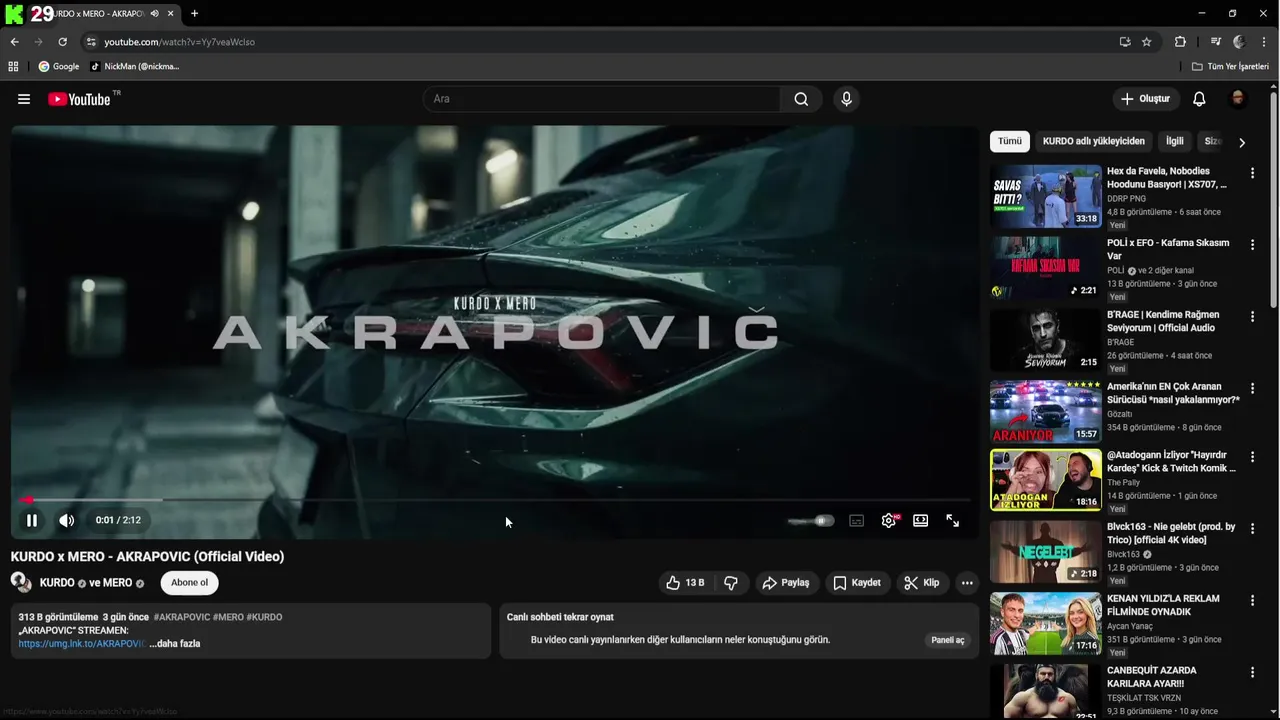Dislike the video with thumbs down
The width and height of the screenshot is (1280, 720).
point(731,582)
